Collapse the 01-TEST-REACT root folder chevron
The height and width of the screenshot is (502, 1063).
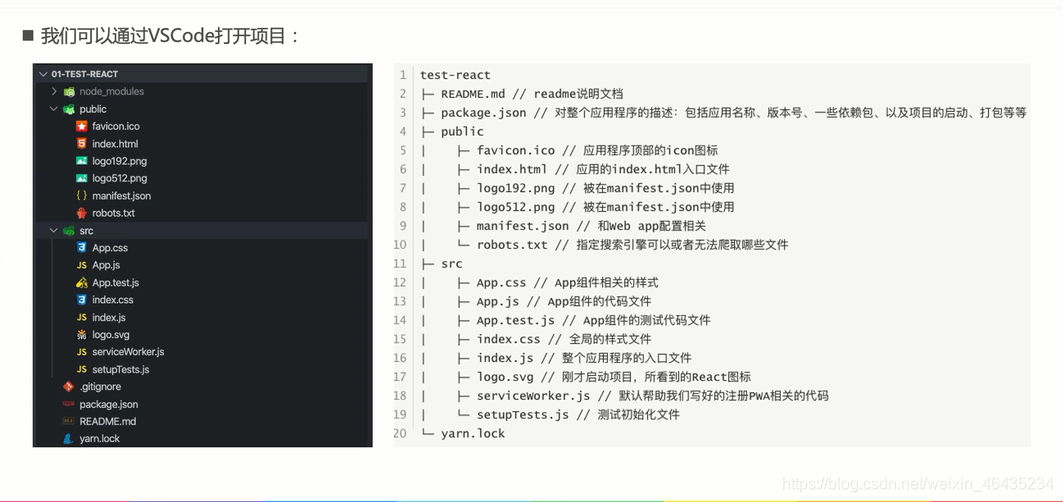click(43, 74)
